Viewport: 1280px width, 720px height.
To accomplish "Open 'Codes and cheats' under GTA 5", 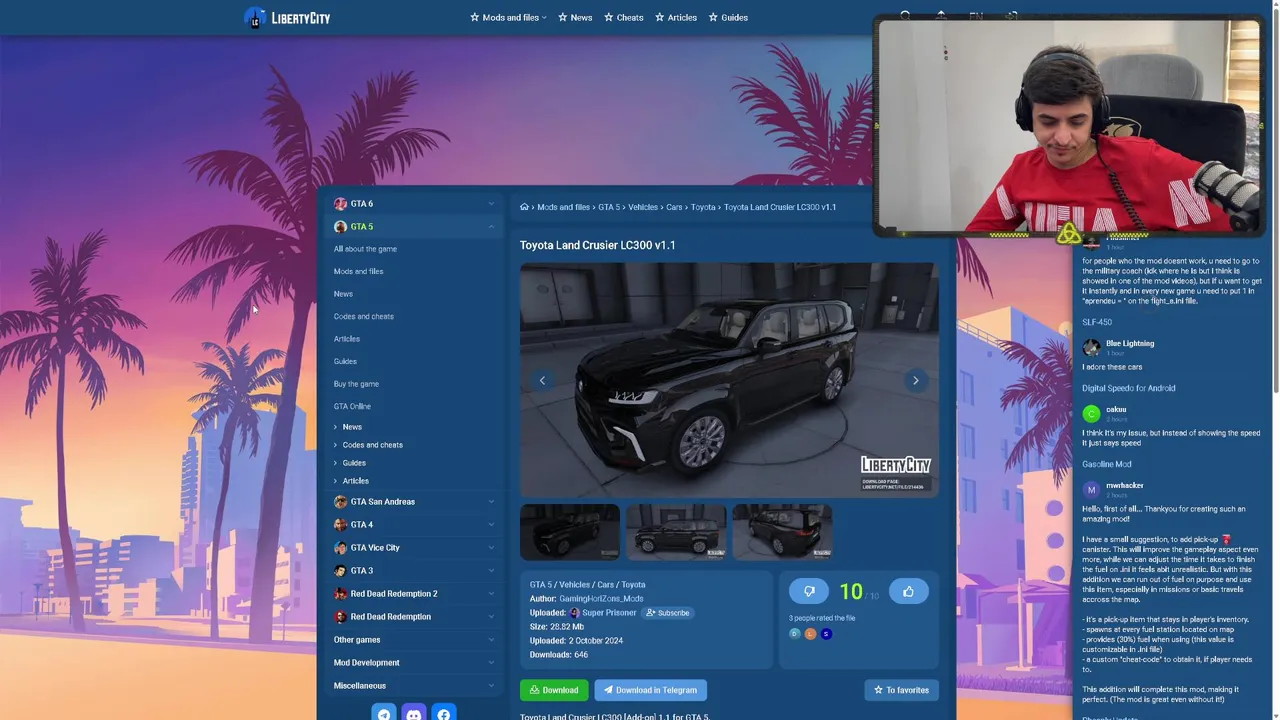I will click(364, 317).
